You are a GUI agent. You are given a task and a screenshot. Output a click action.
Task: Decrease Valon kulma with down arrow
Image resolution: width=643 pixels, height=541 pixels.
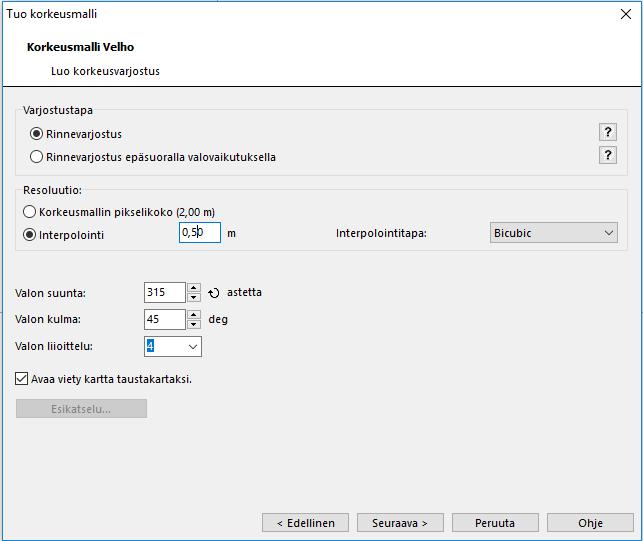point(194,324)
